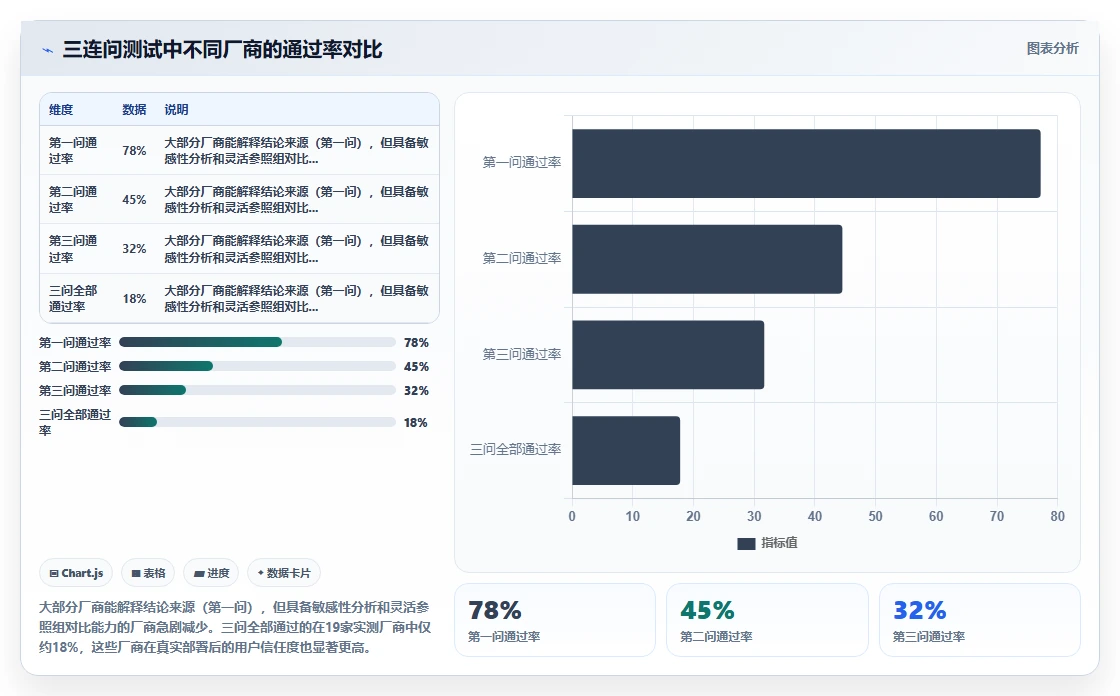
Task: Click the 第二问通过率 progress bar
Action: (257, 366)
